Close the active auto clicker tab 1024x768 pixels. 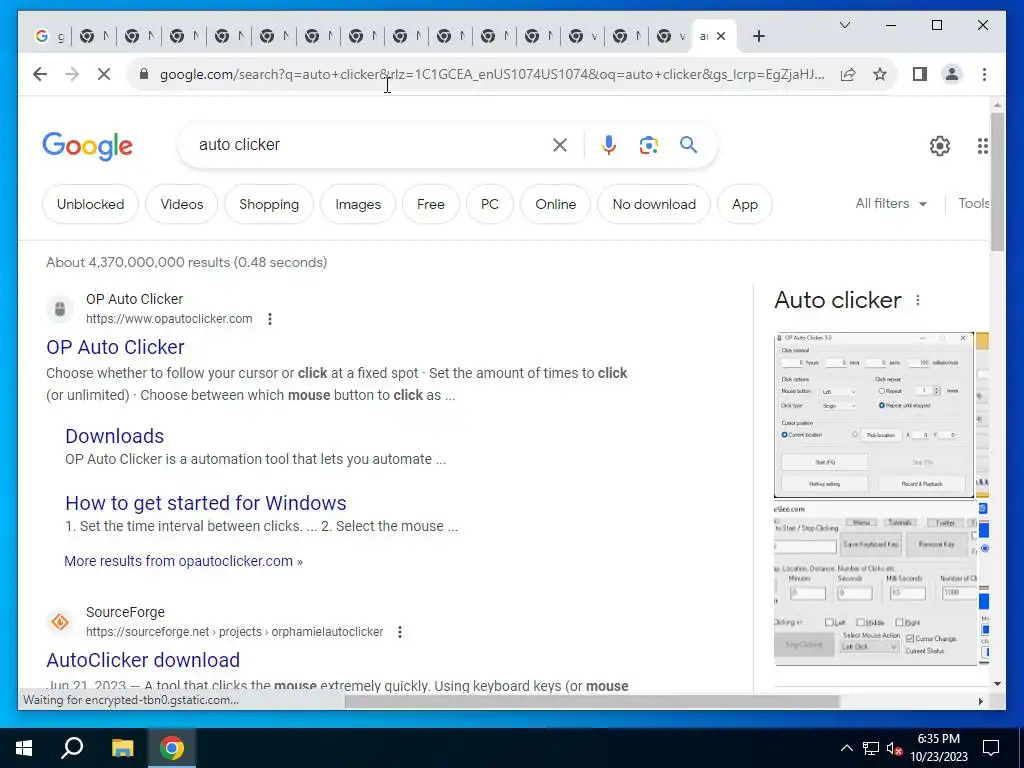pos(721,37)
